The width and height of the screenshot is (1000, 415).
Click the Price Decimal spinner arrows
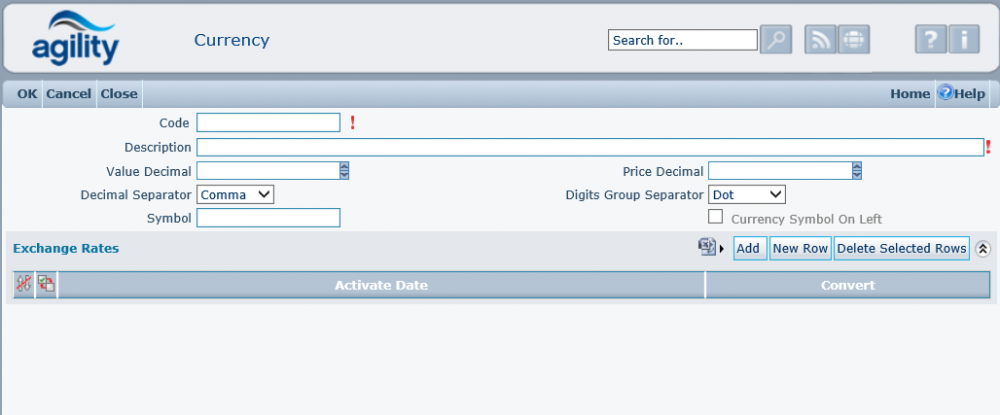(857, 171)
